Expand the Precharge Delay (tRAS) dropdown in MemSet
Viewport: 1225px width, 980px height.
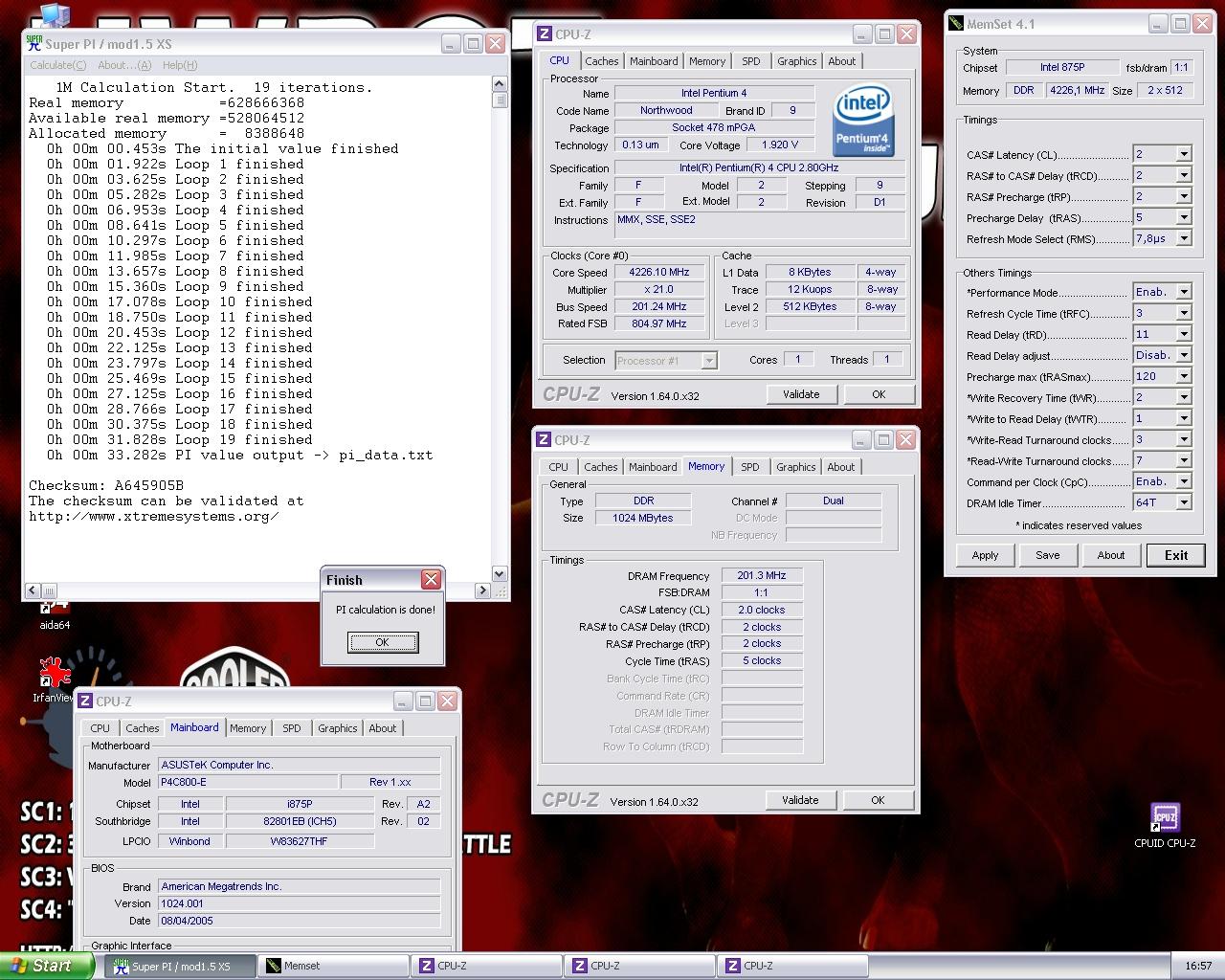tap(1184, 217)
